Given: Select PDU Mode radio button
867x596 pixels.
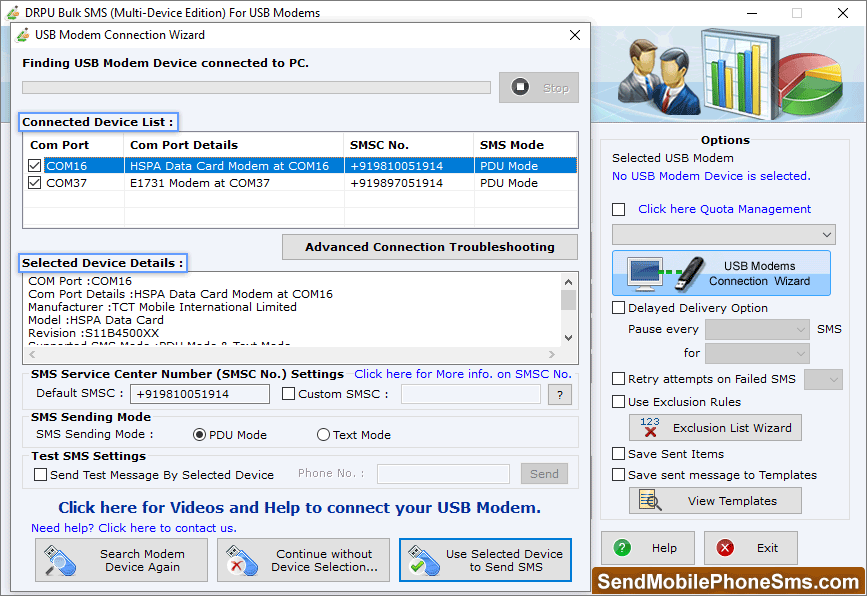Looking at the screenshot, I should click(199, 435).
